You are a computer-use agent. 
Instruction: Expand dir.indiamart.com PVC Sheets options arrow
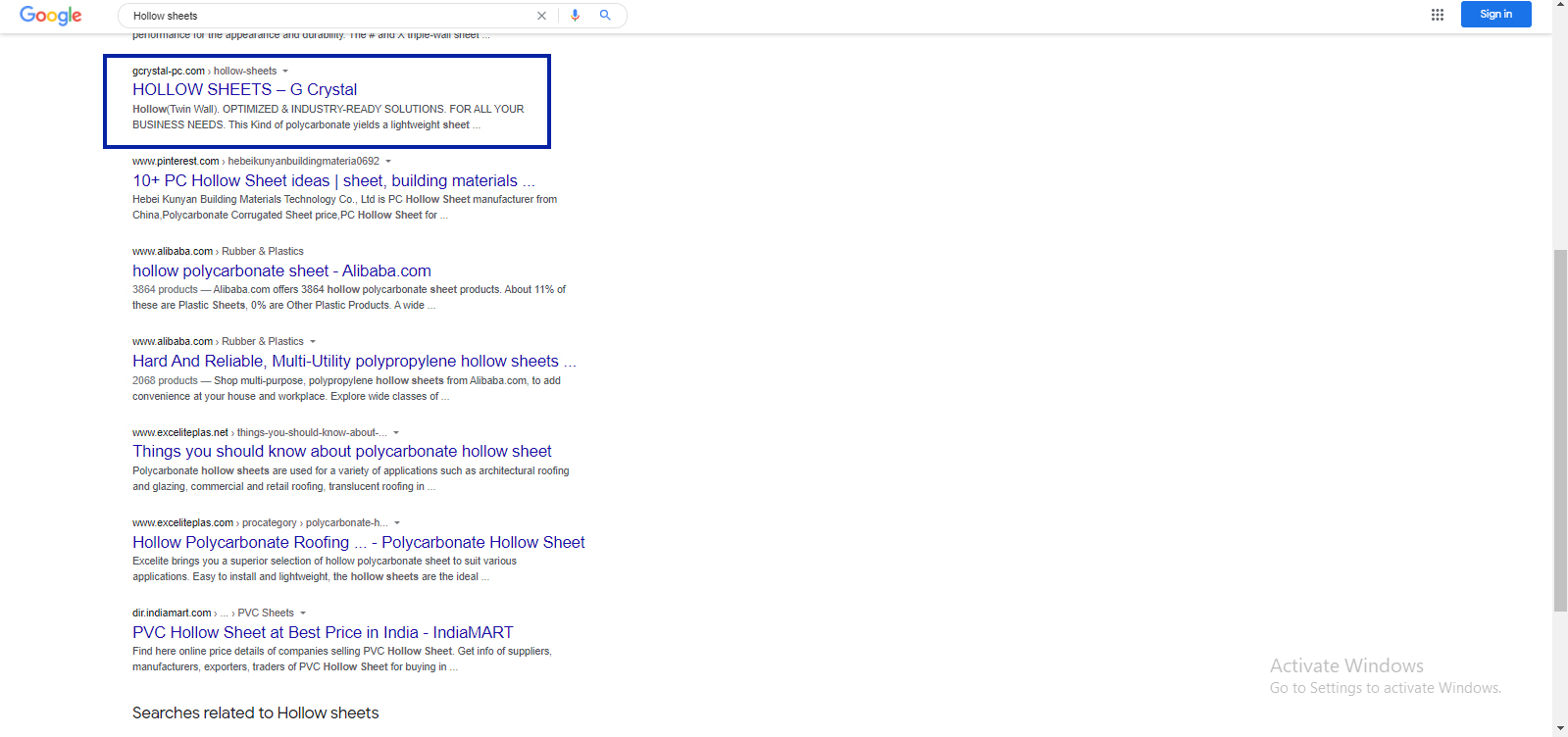303,613
